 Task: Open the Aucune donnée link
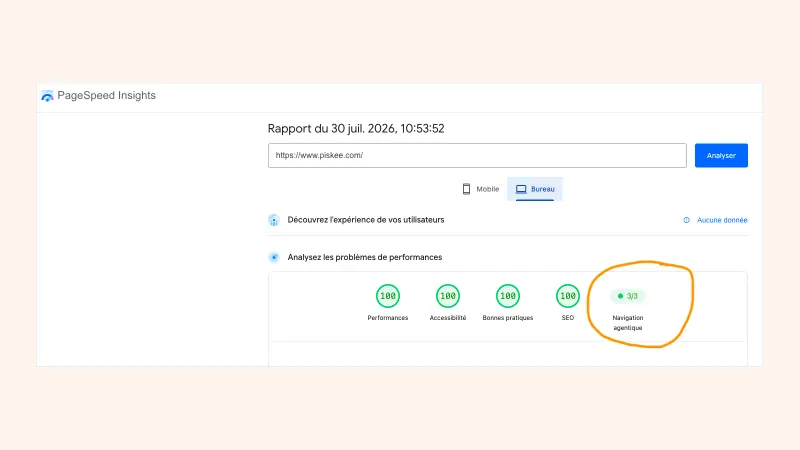[722, 220]
